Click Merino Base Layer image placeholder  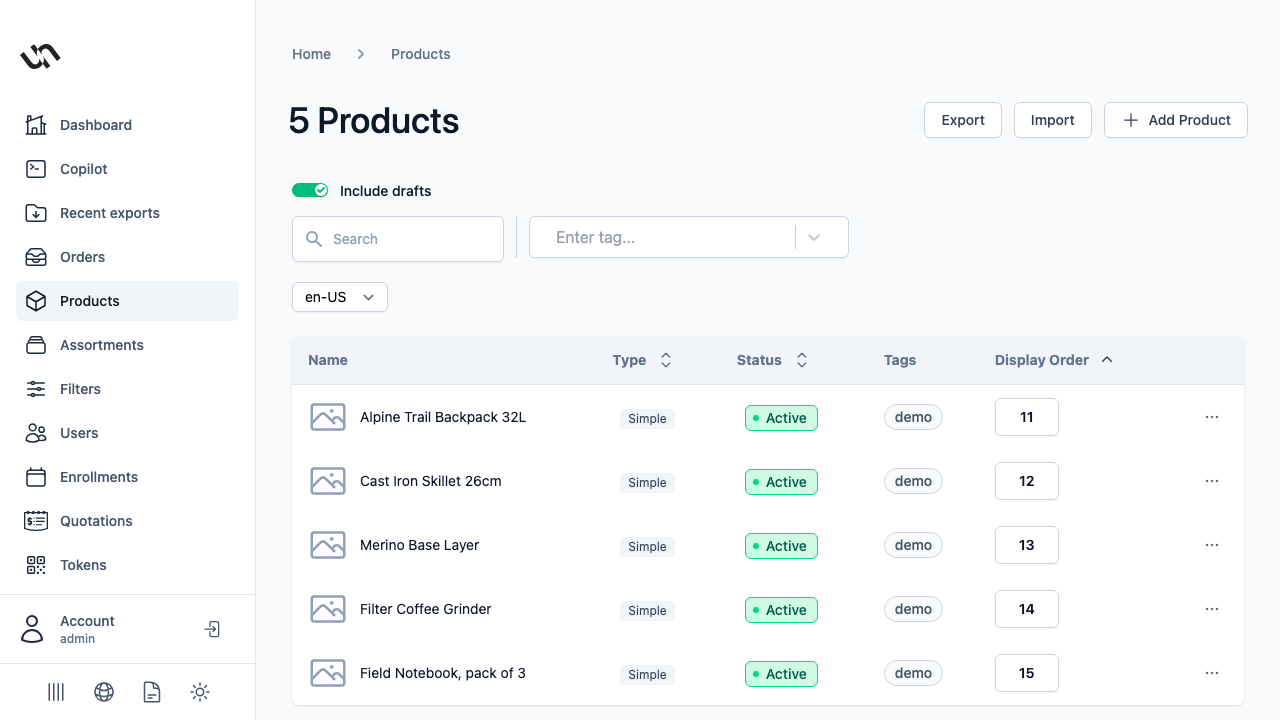tap(328, 545)
